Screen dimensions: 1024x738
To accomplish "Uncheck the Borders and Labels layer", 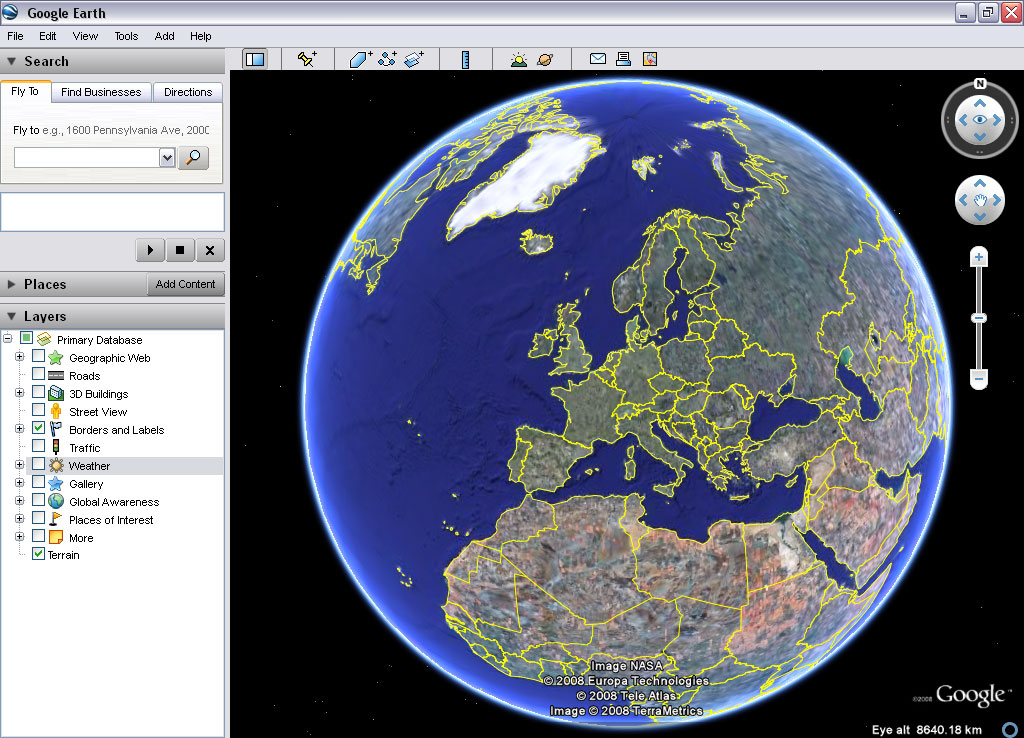I will coord(39,428).
